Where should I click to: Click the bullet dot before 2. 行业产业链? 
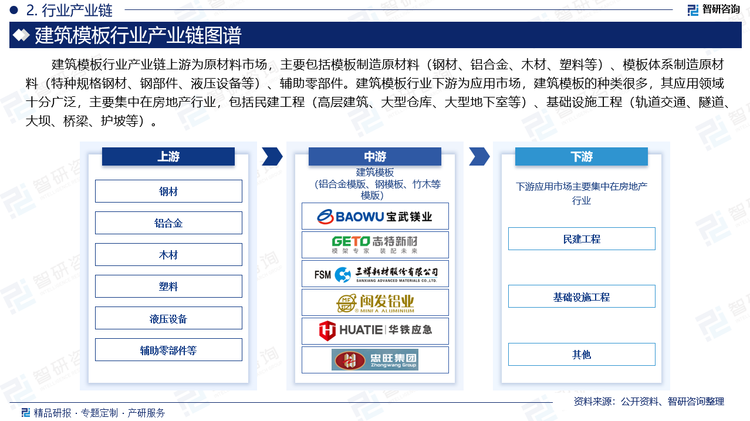coord(13,10)
